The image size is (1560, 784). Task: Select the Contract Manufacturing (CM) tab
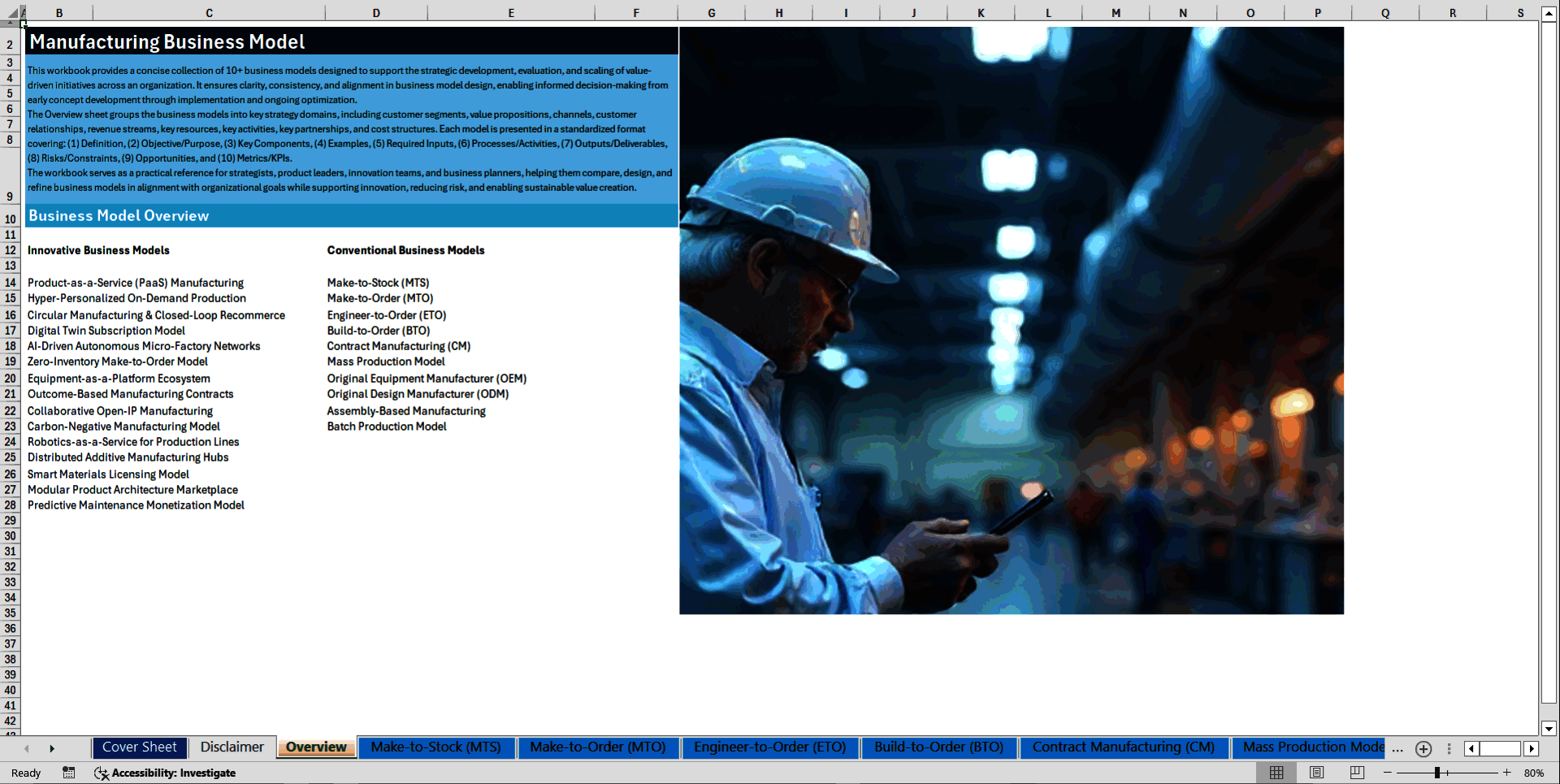pos(1123,747)
